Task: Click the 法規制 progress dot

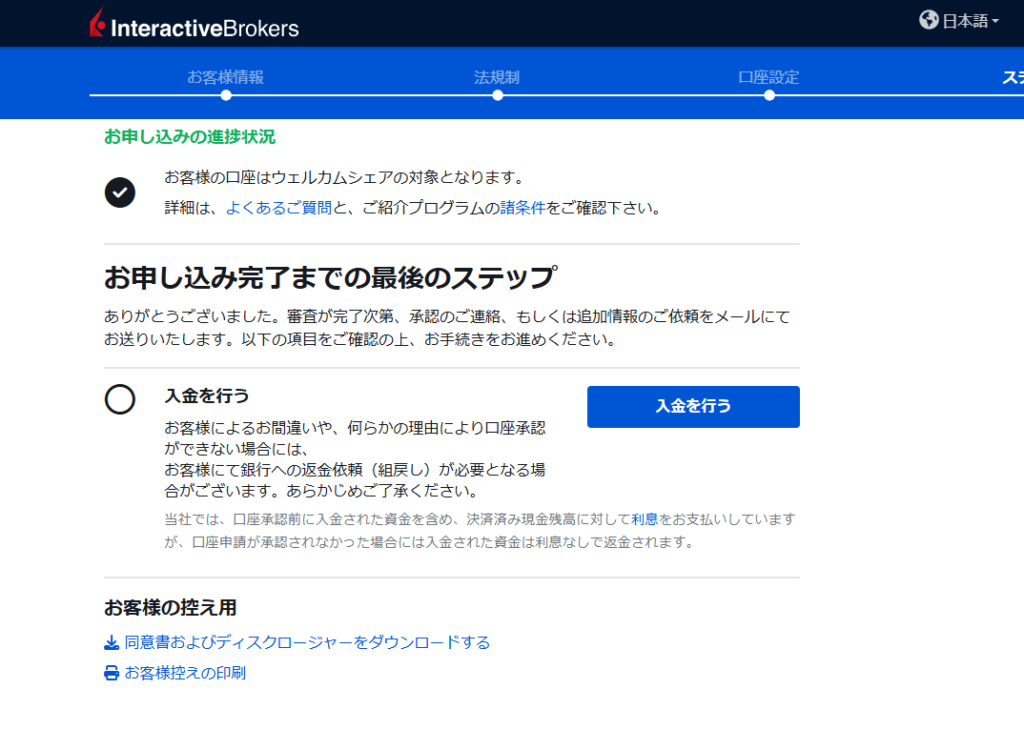Action: point(498,95)
